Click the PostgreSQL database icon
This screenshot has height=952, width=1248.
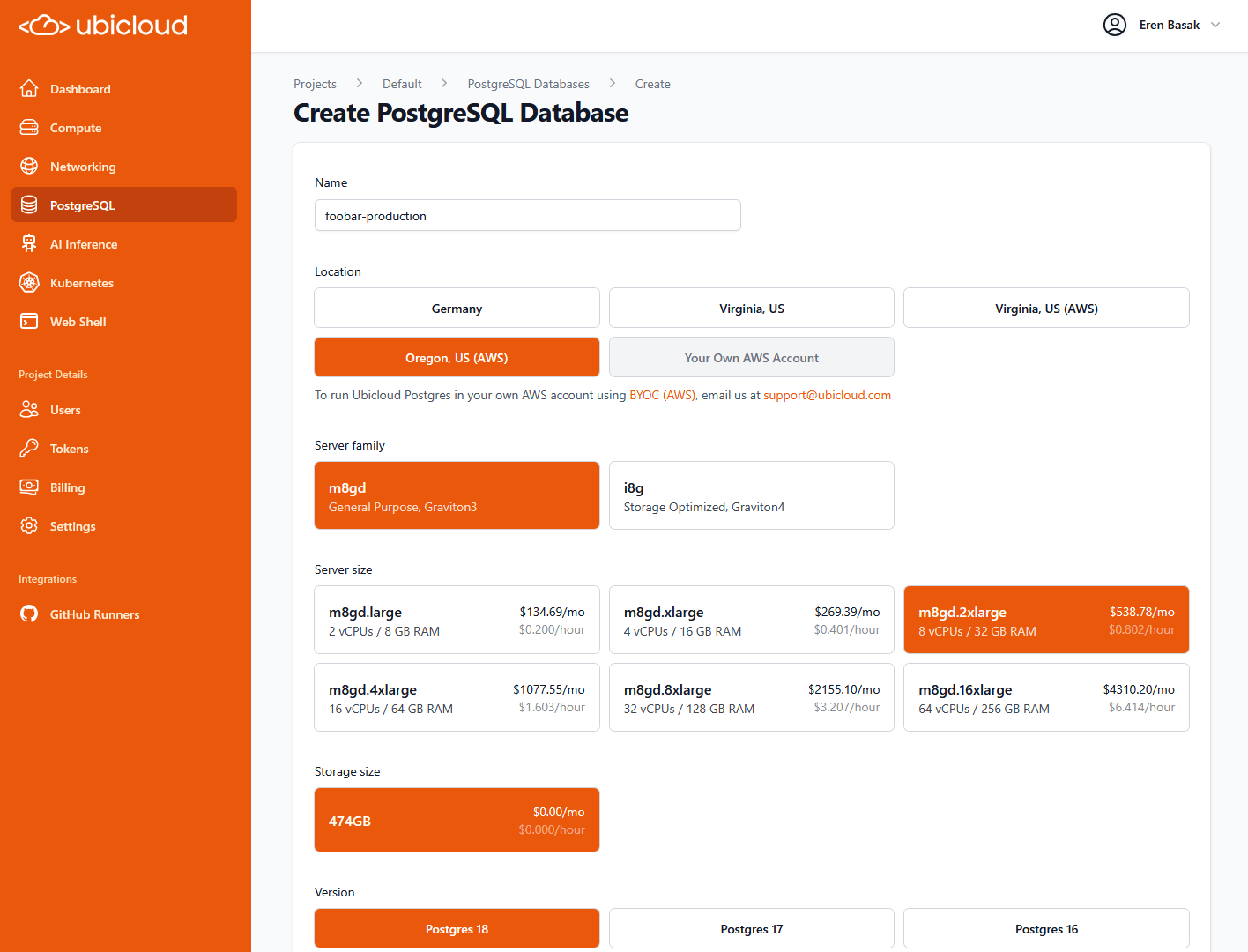tap(29, 205)
